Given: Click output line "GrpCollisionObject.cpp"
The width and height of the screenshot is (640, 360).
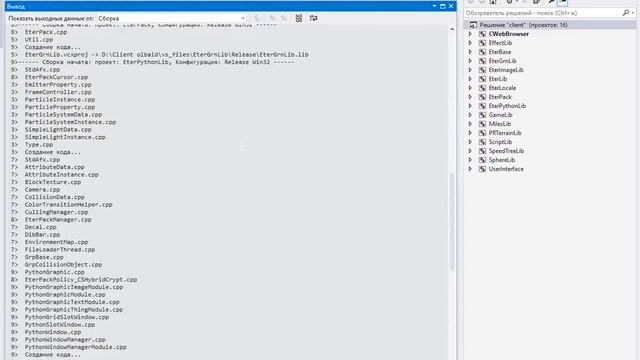Looking at the screenshot, I should (x=63, y=264).
